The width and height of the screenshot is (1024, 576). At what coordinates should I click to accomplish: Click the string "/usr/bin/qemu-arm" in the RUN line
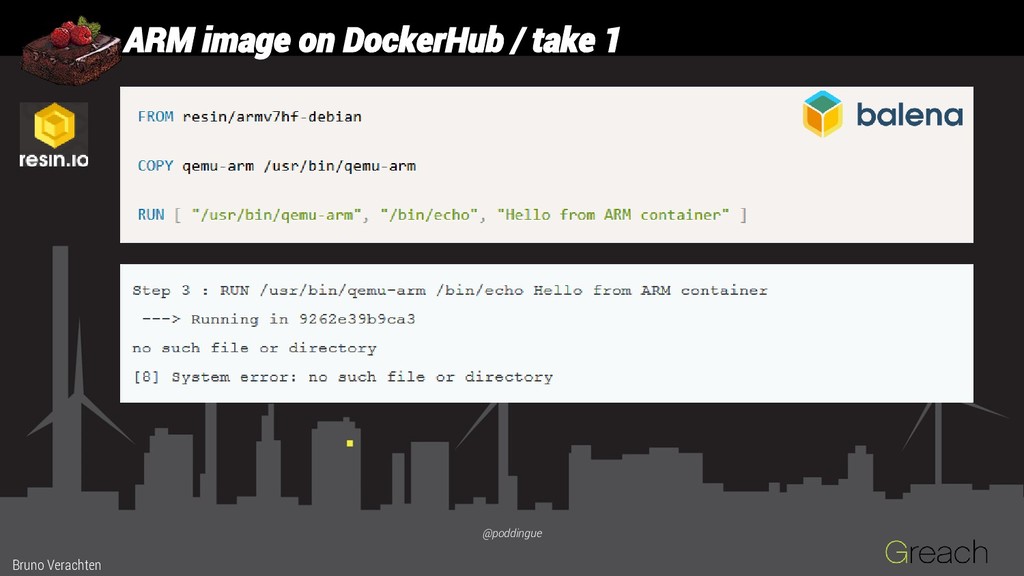(276, 215)
